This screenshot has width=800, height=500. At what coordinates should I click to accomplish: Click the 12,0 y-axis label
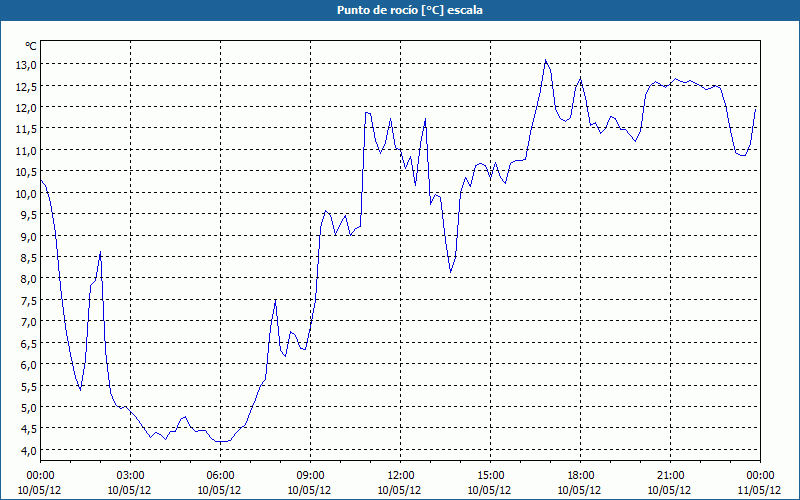coord(28,107)
